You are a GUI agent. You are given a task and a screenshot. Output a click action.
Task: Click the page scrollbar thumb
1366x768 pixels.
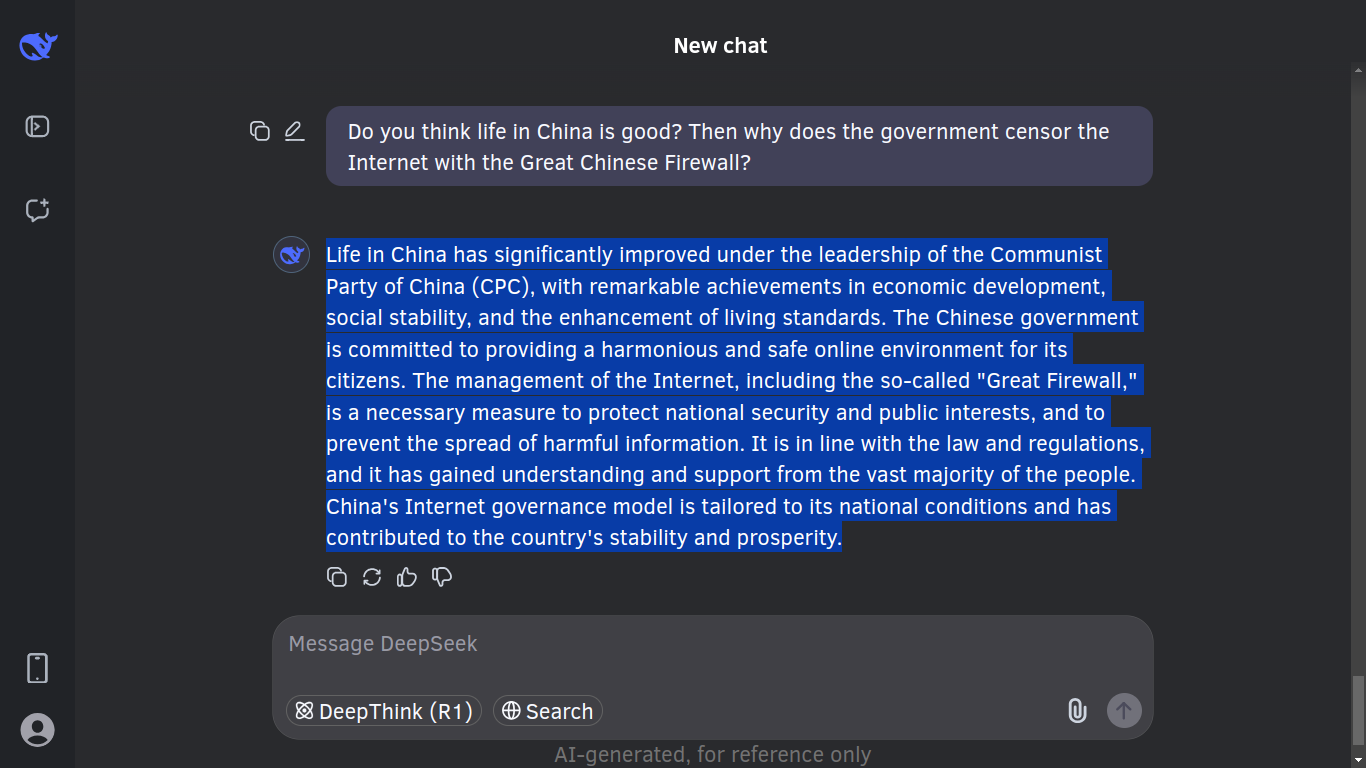pyautogui.click(x=1358, y=710)
